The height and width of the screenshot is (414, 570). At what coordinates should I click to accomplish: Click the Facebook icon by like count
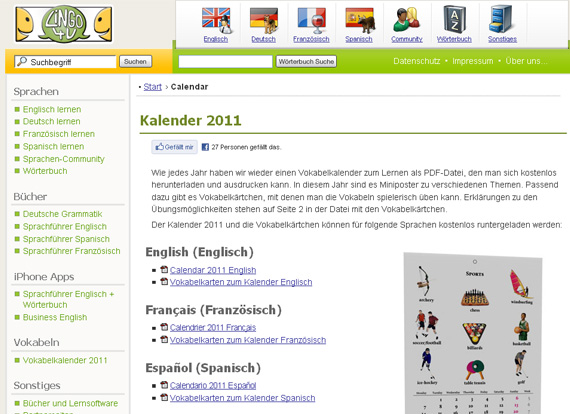point(205,147)
